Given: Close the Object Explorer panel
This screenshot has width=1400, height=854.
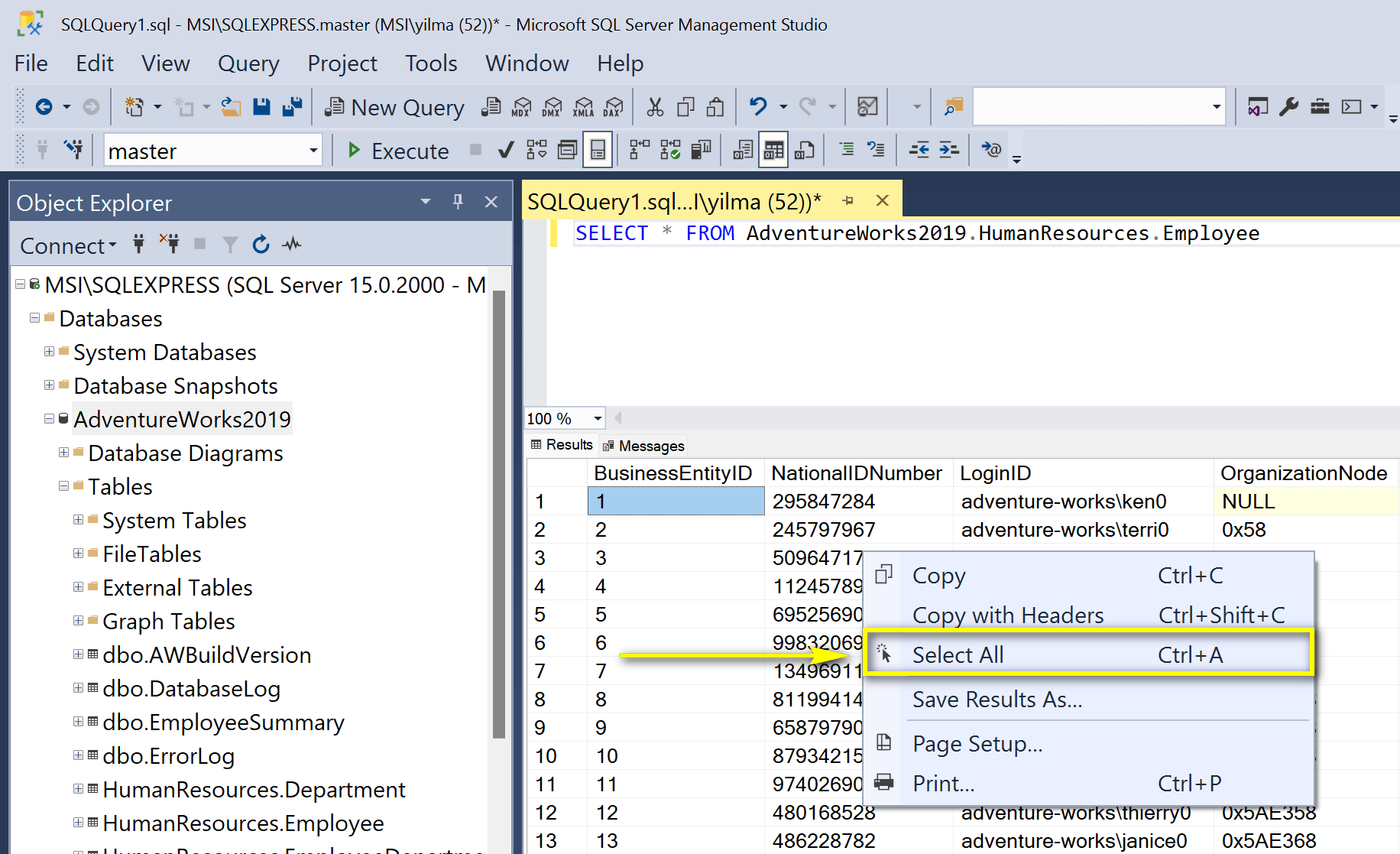Looking at the screenshot, I should pyautogui.click(x=491, y=202).
